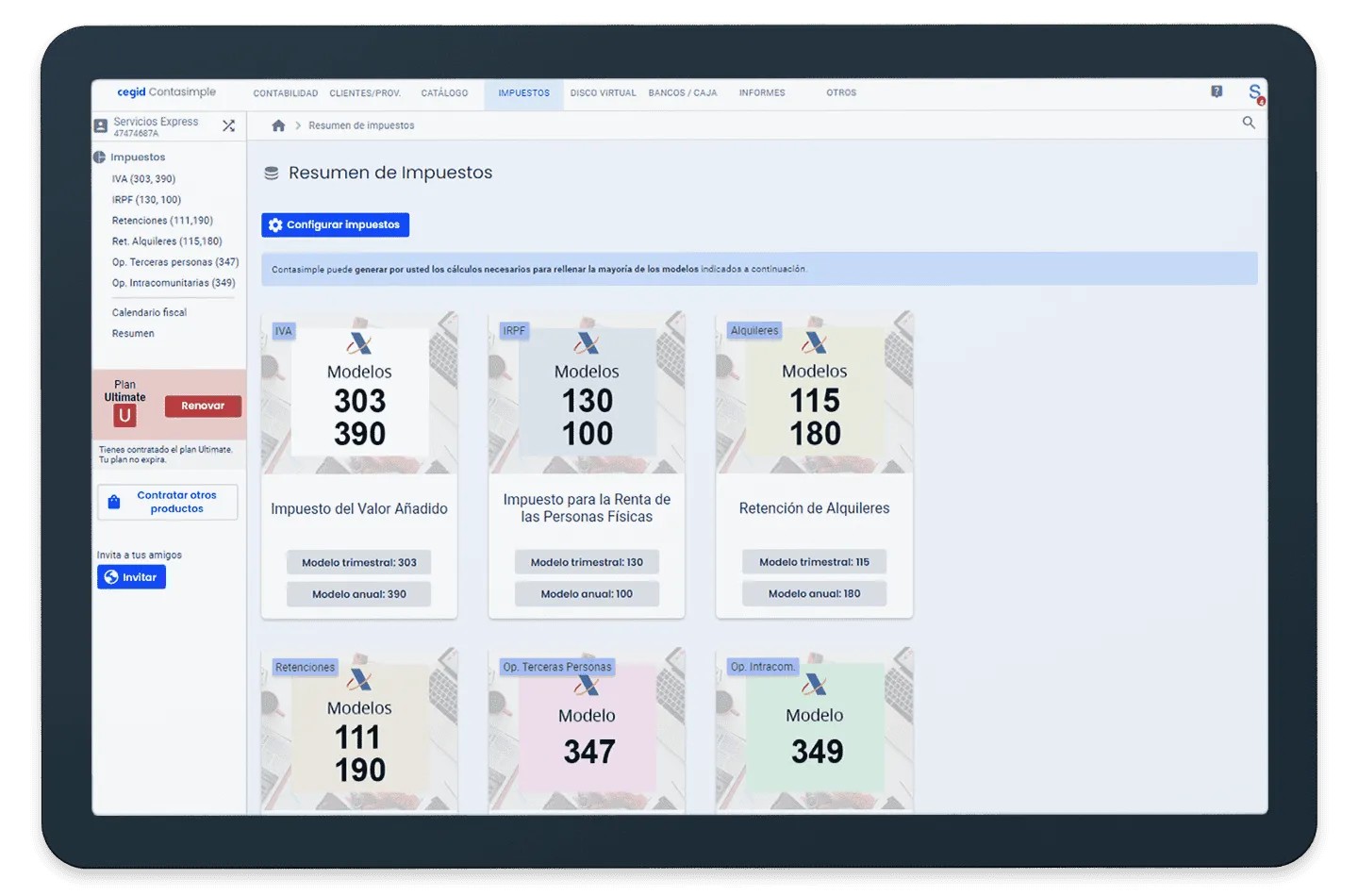The height and width of the screenshot is (896, 1358).
Task: Click the Renovar plan button
Action: [x=203, y=406]
